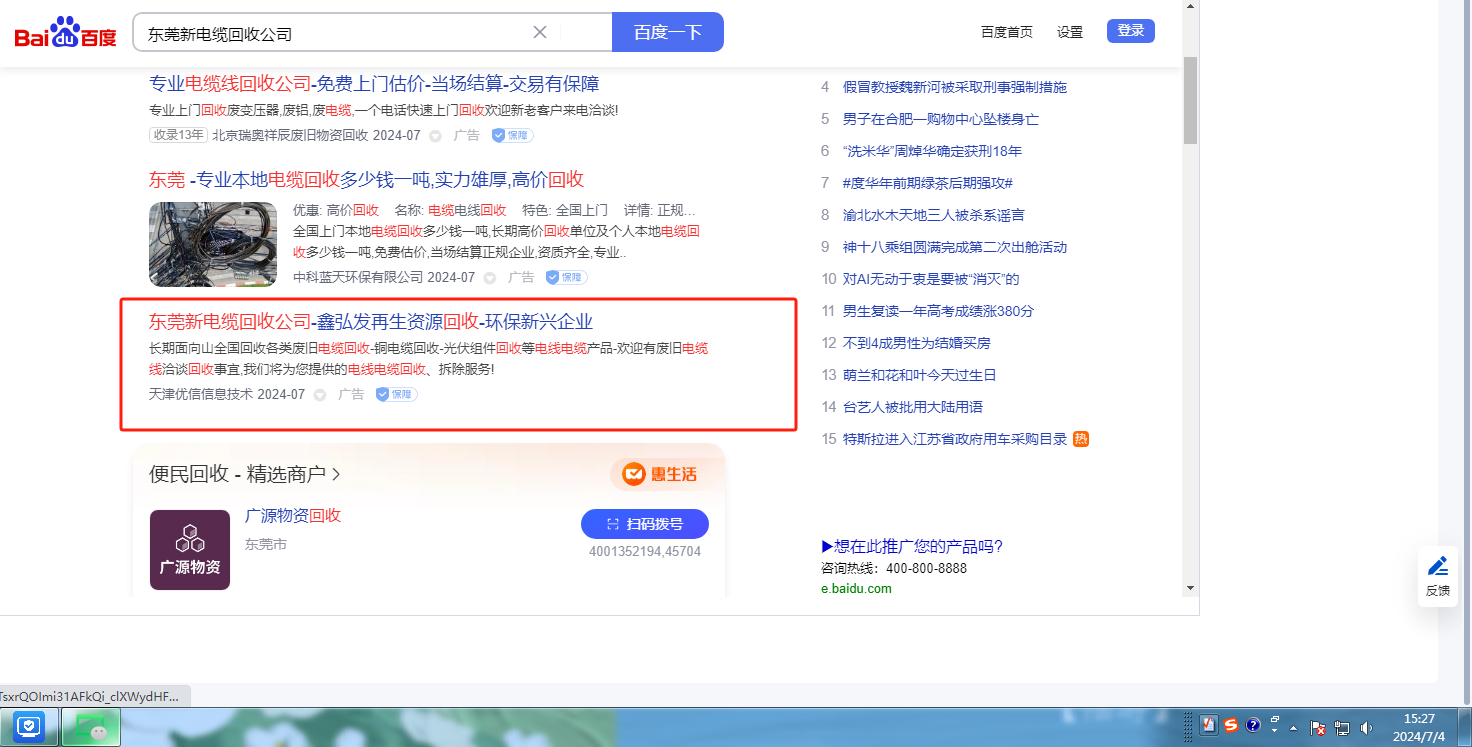Open result 东莞新电缆回收公司-鑫弘发再生资源回收
The image size is (1472, 747).
[x=371, y=322]
